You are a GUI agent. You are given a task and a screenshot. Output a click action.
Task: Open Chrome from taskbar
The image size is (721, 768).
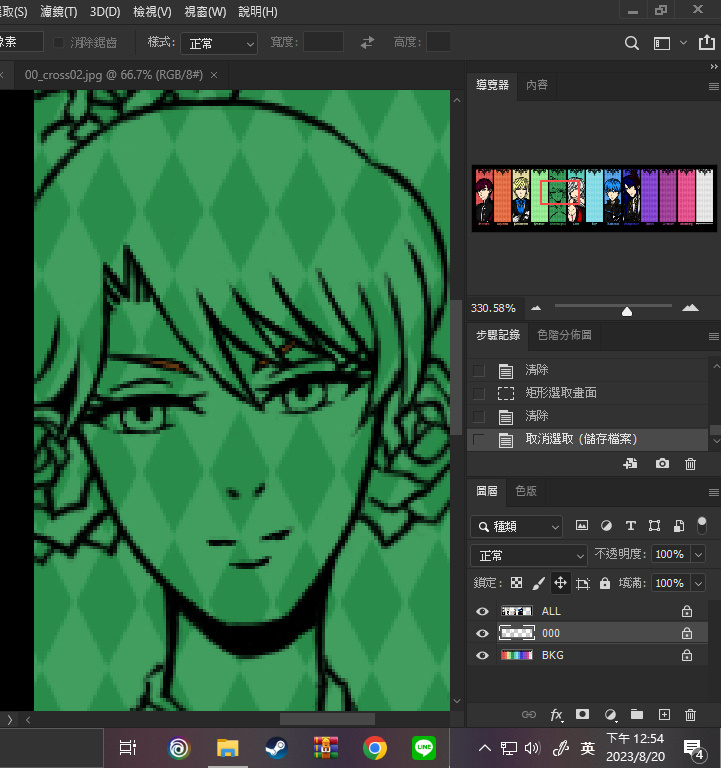(x=375, y=748)
